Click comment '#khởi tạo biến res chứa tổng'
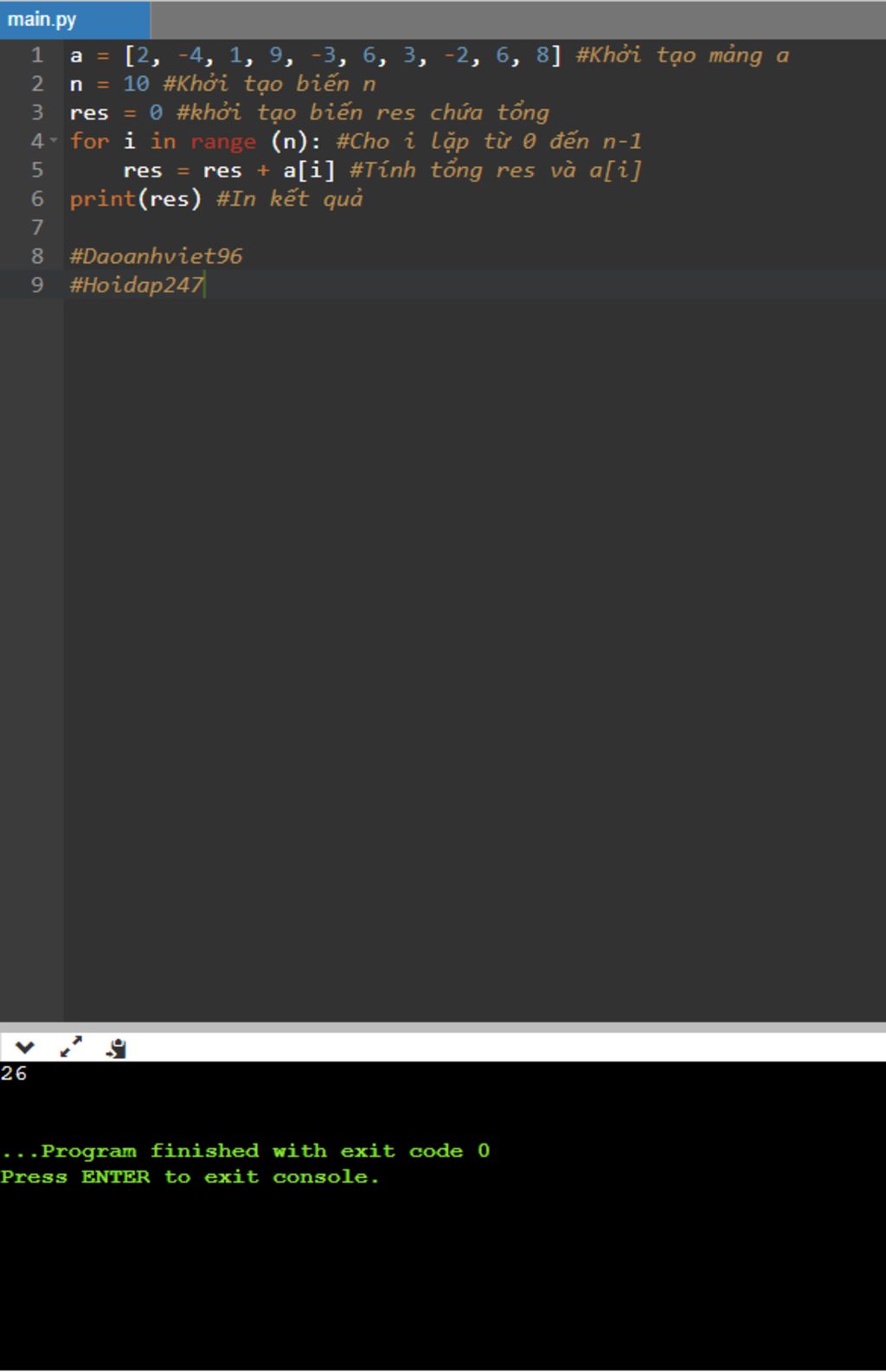 pos(363,112)
